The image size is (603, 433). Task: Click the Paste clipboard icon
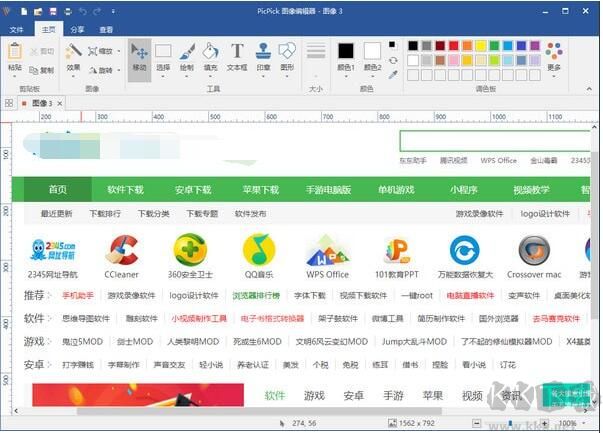coord(15,51)
